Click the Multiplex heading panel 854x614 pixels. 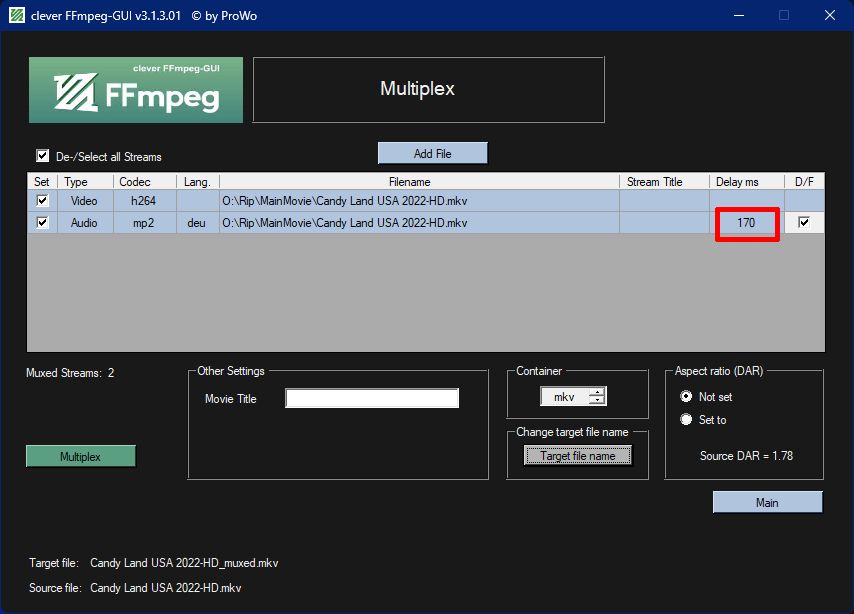(429, 89)
